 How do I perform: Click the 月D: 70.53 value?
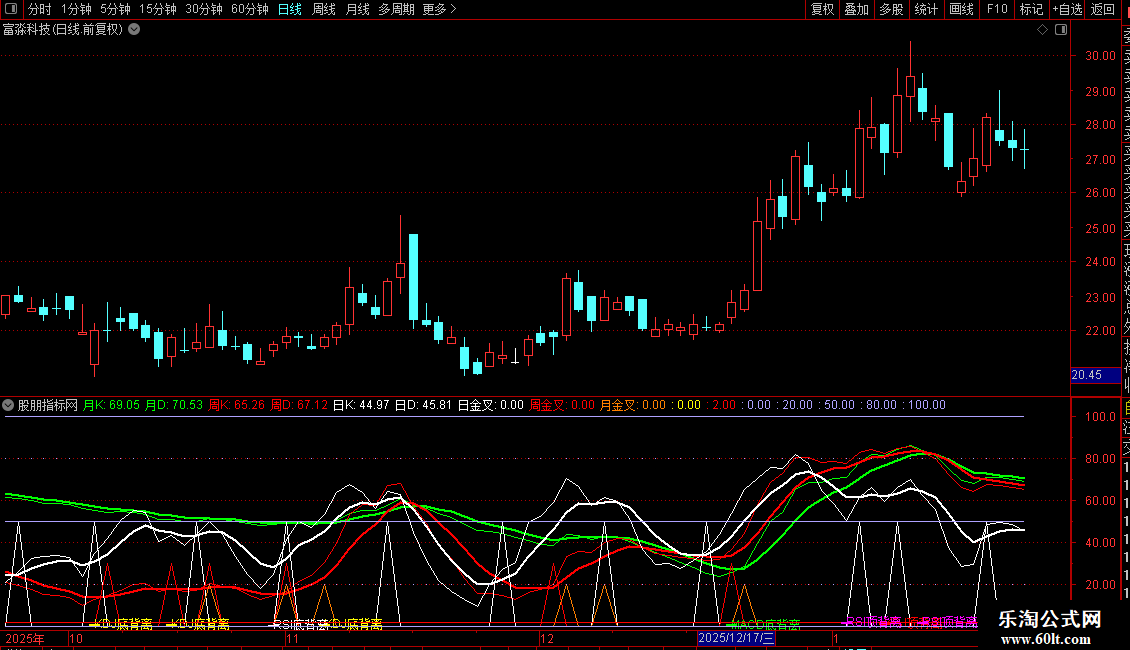coord(174,405)
